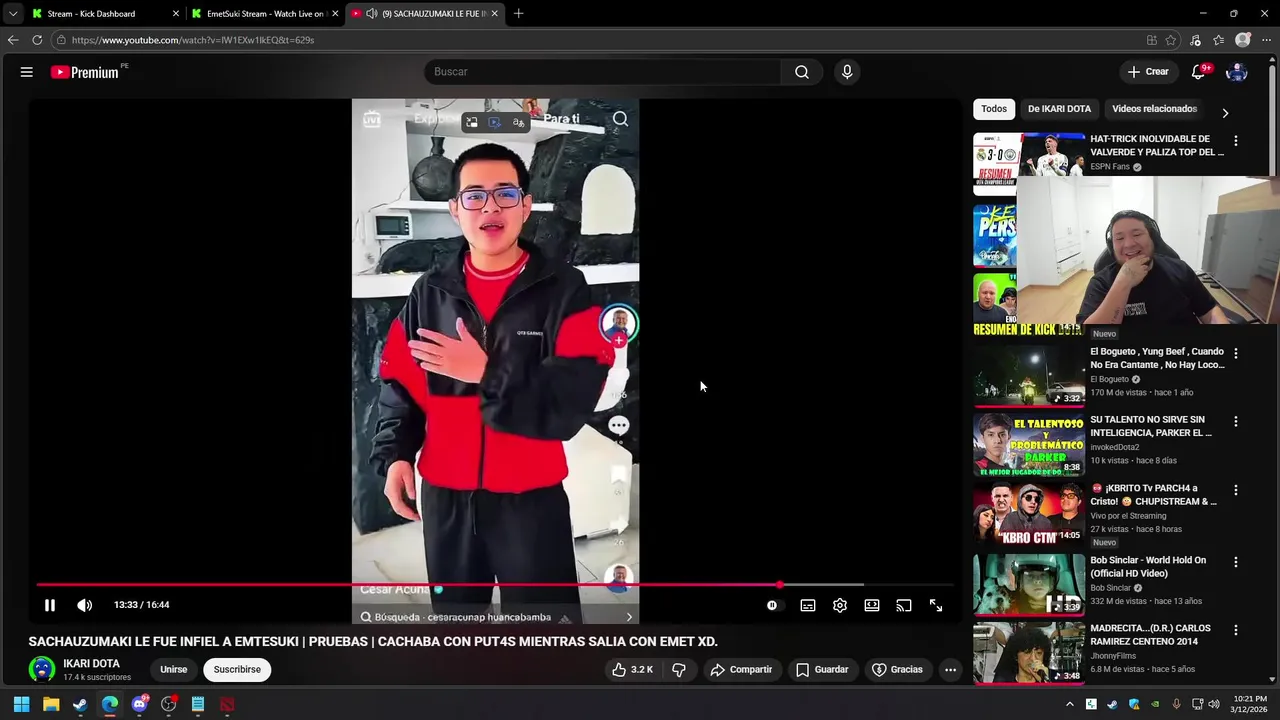
Task: Open File Explorer from taskbar
Action: [51, 705]
